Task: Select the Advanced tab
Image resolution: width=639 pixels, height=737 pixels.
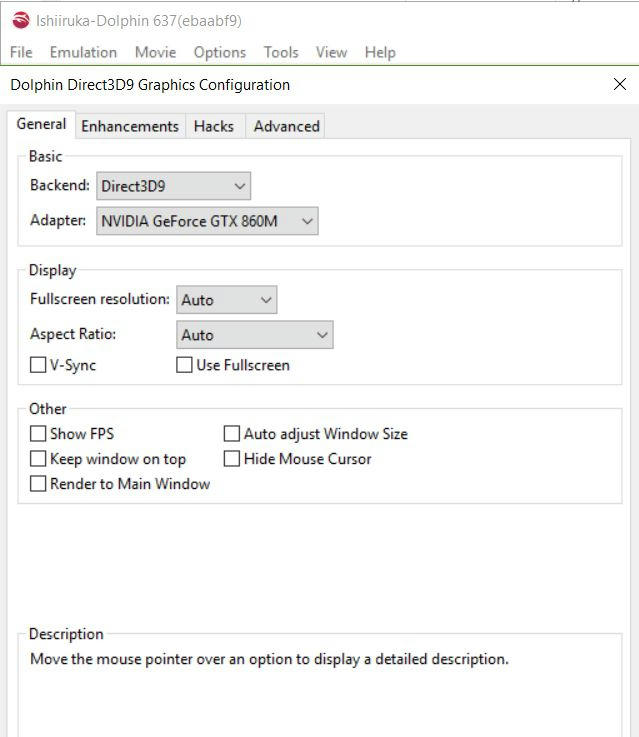Action: tap(286, 126)
